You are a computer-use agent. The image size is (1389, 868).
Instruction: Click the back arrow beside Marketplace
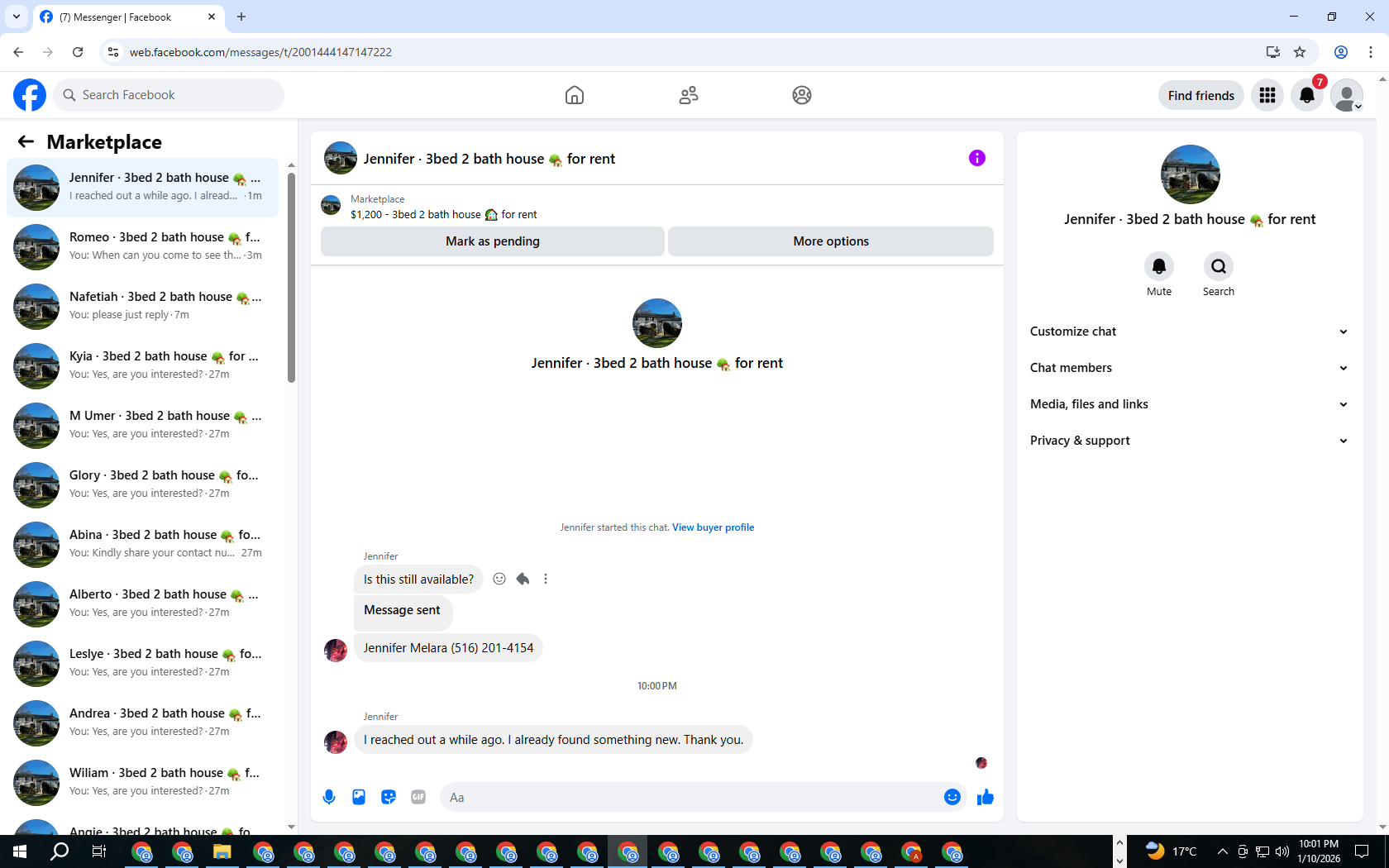click(x=26, y=141)
